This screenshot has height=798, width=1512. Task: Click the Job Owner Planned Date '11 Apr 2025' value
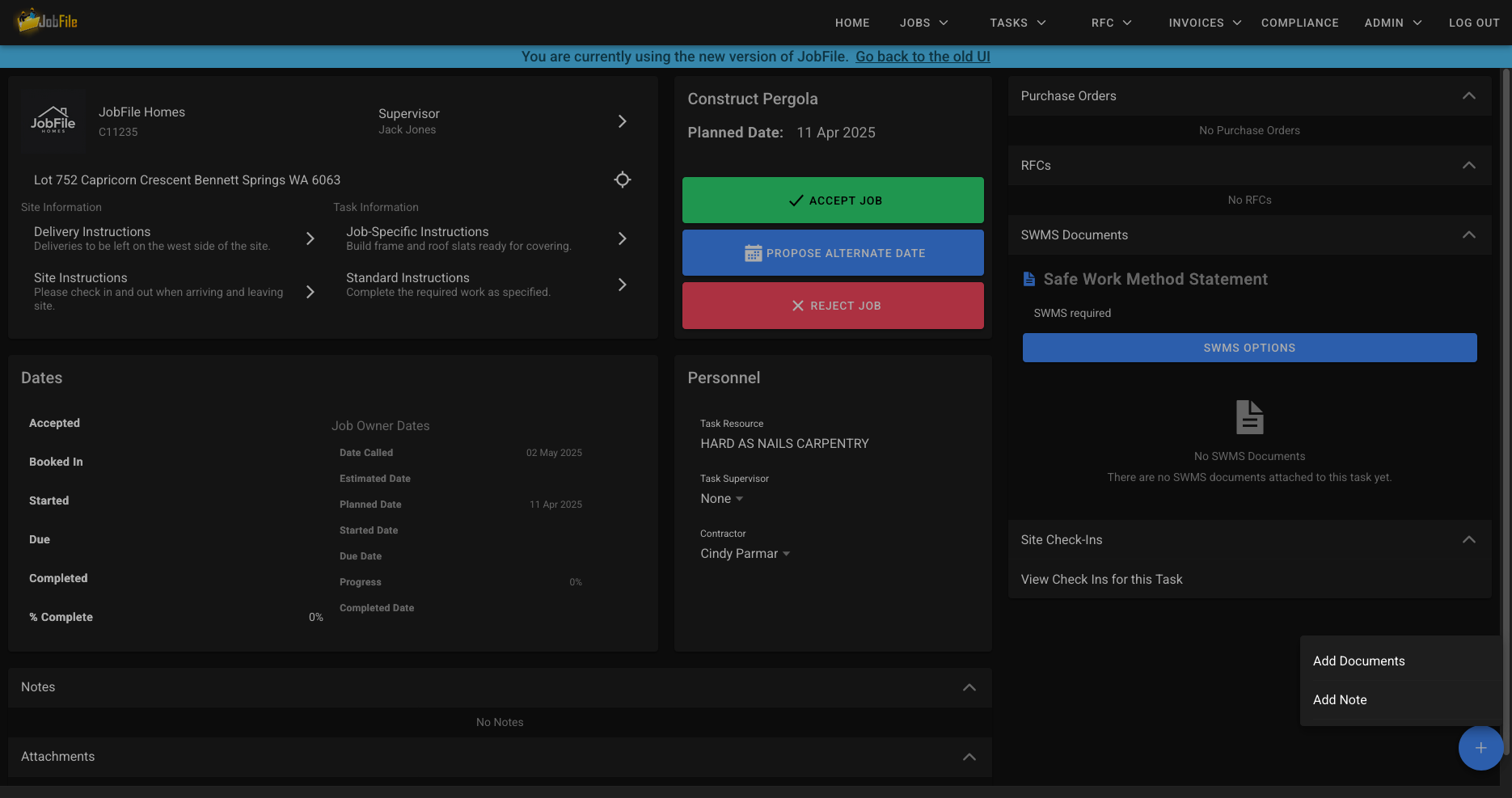(555, 505)
